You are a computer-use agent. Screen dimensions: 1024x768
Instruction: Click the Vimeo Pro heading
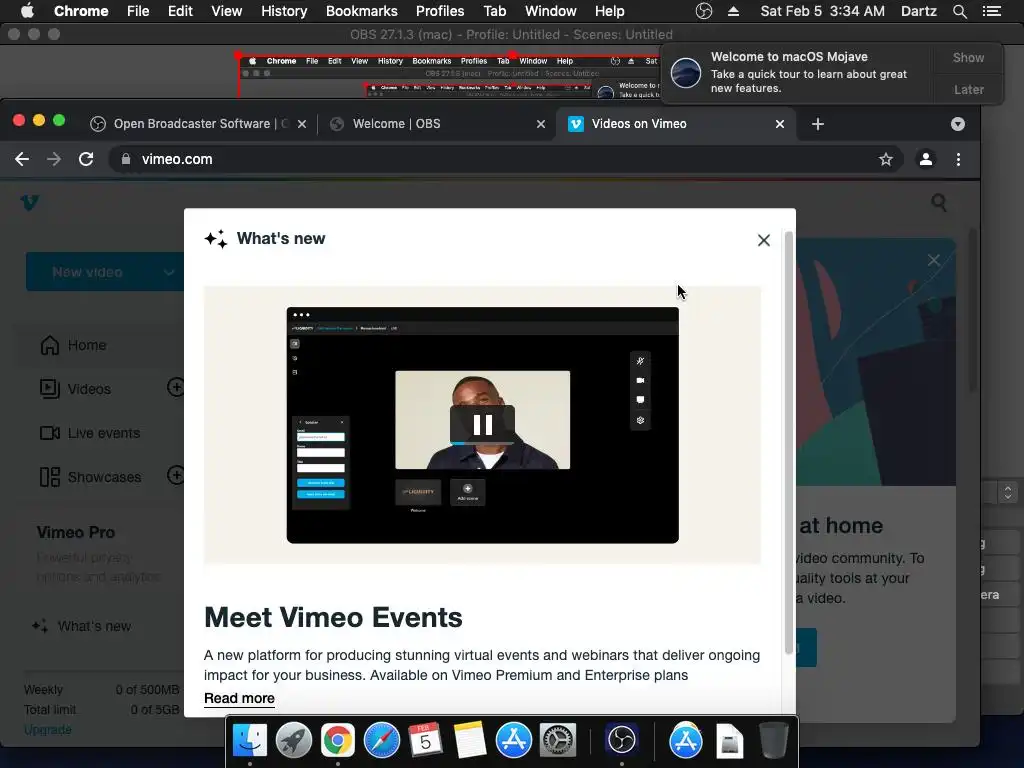(76, 532)
